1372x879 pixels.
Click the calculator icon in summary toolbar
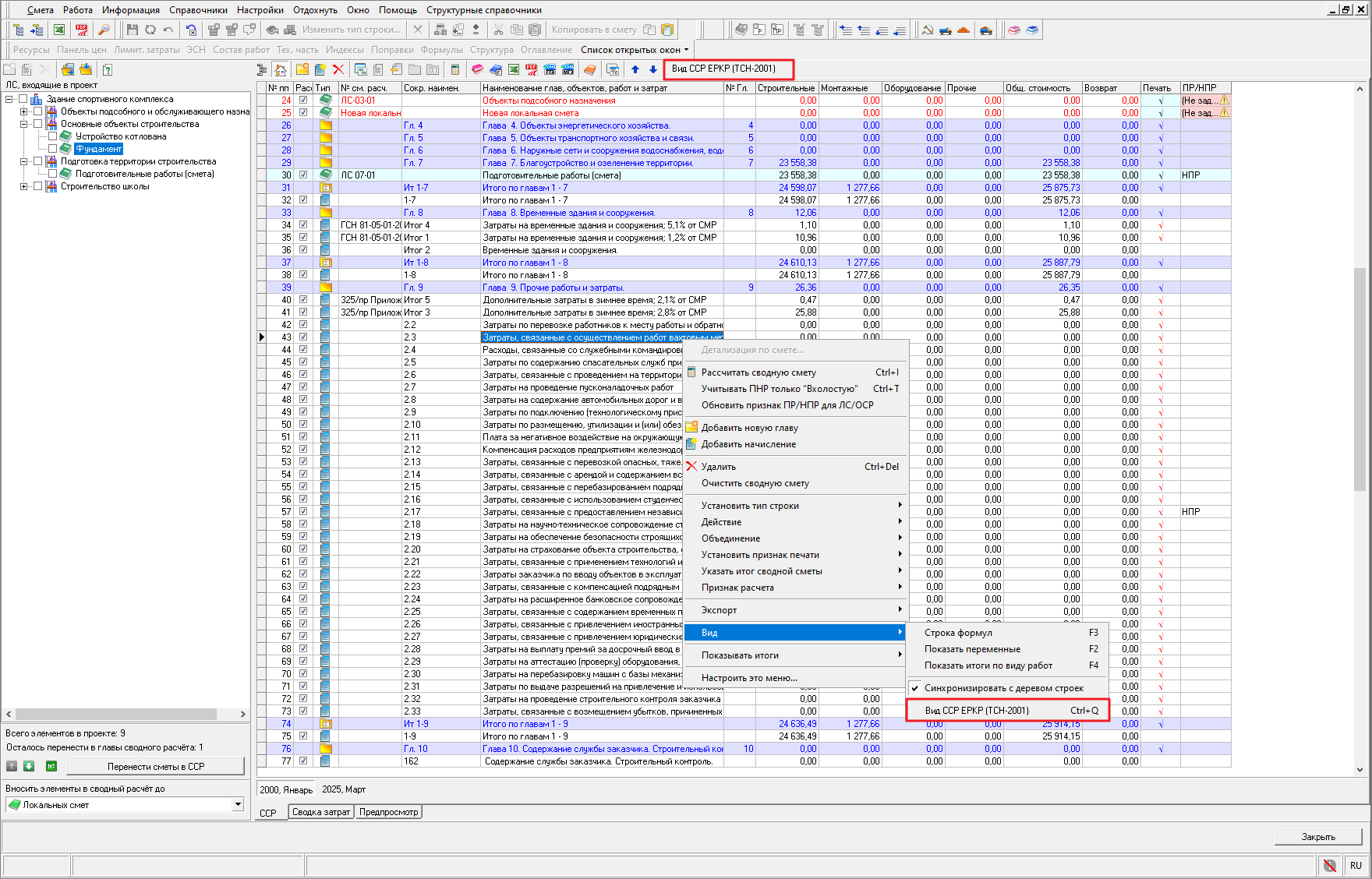coord(455,69)
